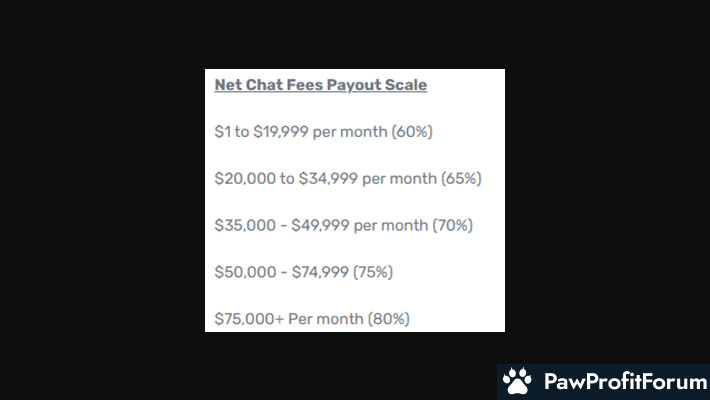Screen dimensions: 710x400
Task: Click the $35,000 amount
Action: [245, 226]
